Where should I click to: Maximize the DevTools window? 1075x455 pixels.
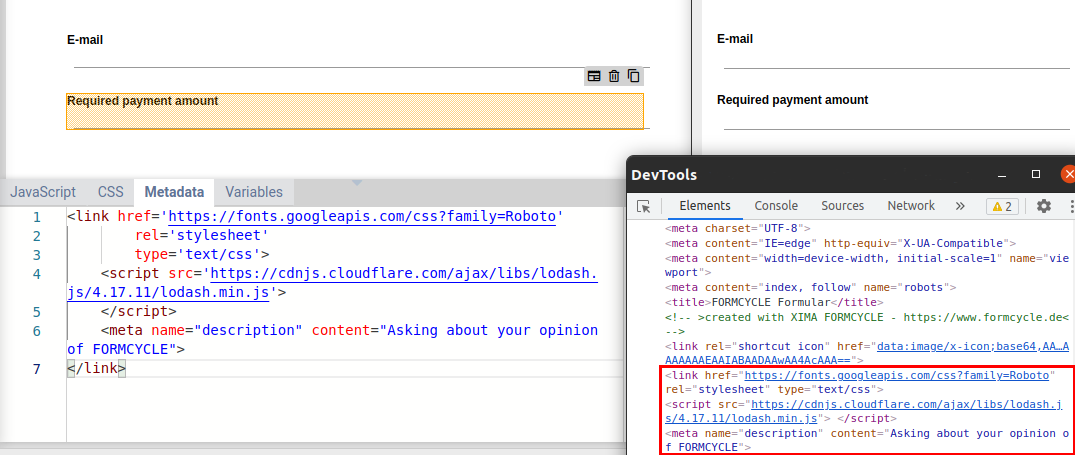[1036, 174]
